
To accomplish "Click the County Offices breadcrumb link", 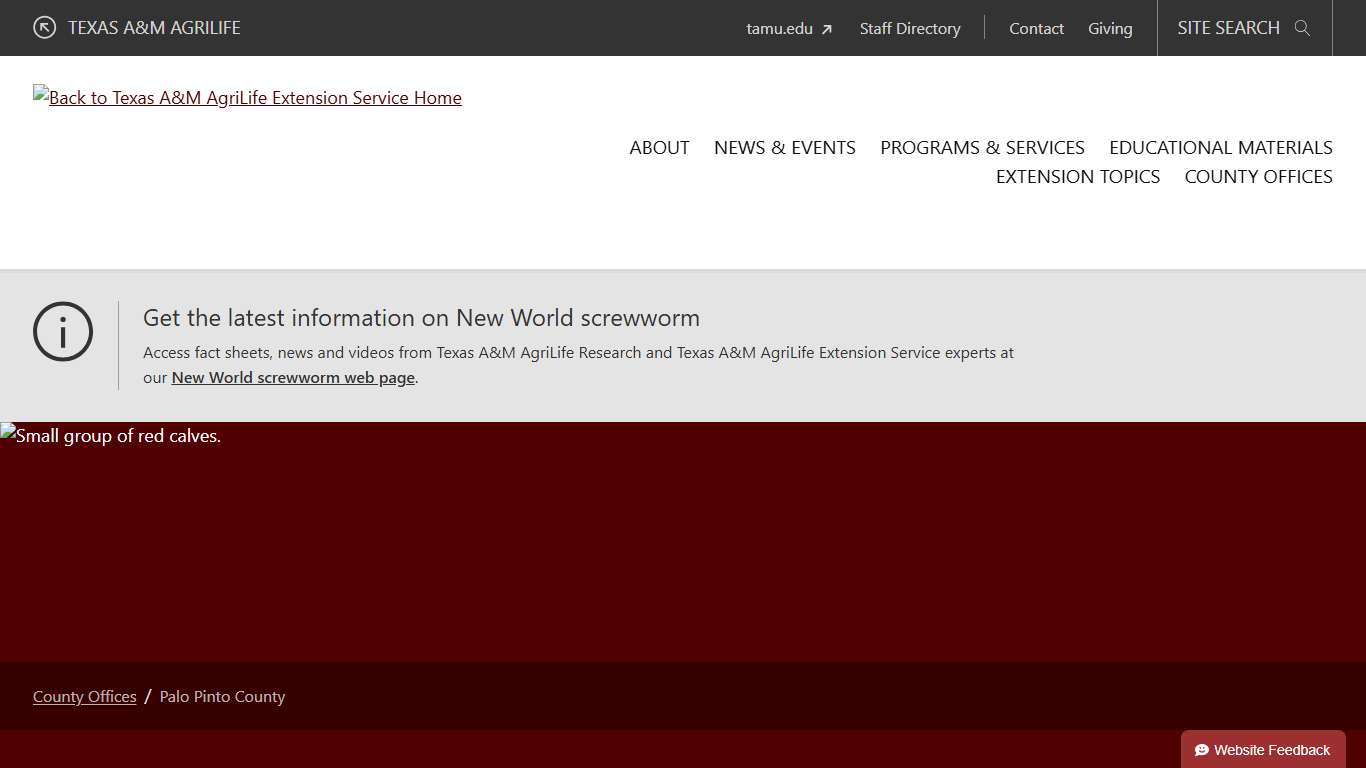I will (84, 697).
